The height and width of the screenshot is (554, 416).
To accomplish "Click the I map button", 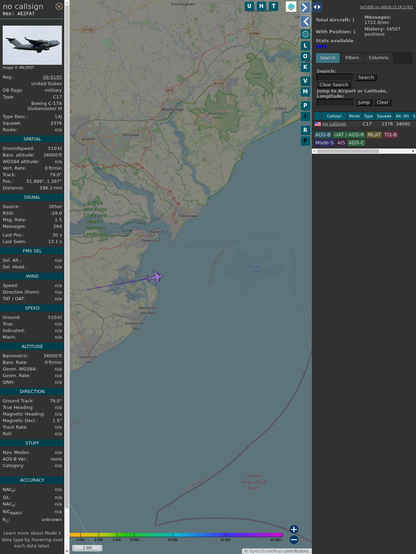I will coord(305,116).
